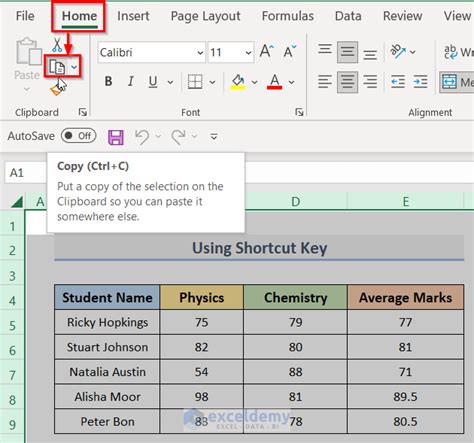This screenshot has height=443, width=474.
Task: Decrease font size with small A icon
Action: [290, 52]
